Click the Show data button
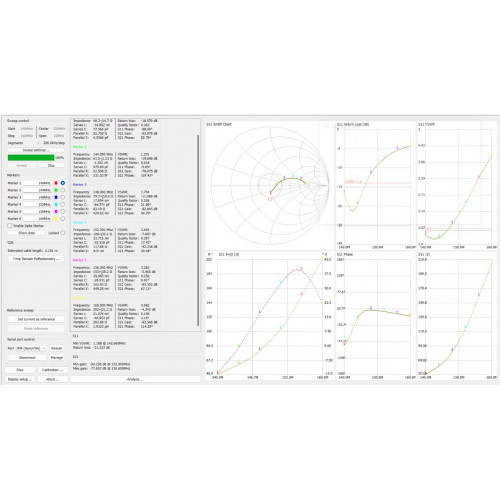This screenshot has height=500, width=500. click(26, 233)
